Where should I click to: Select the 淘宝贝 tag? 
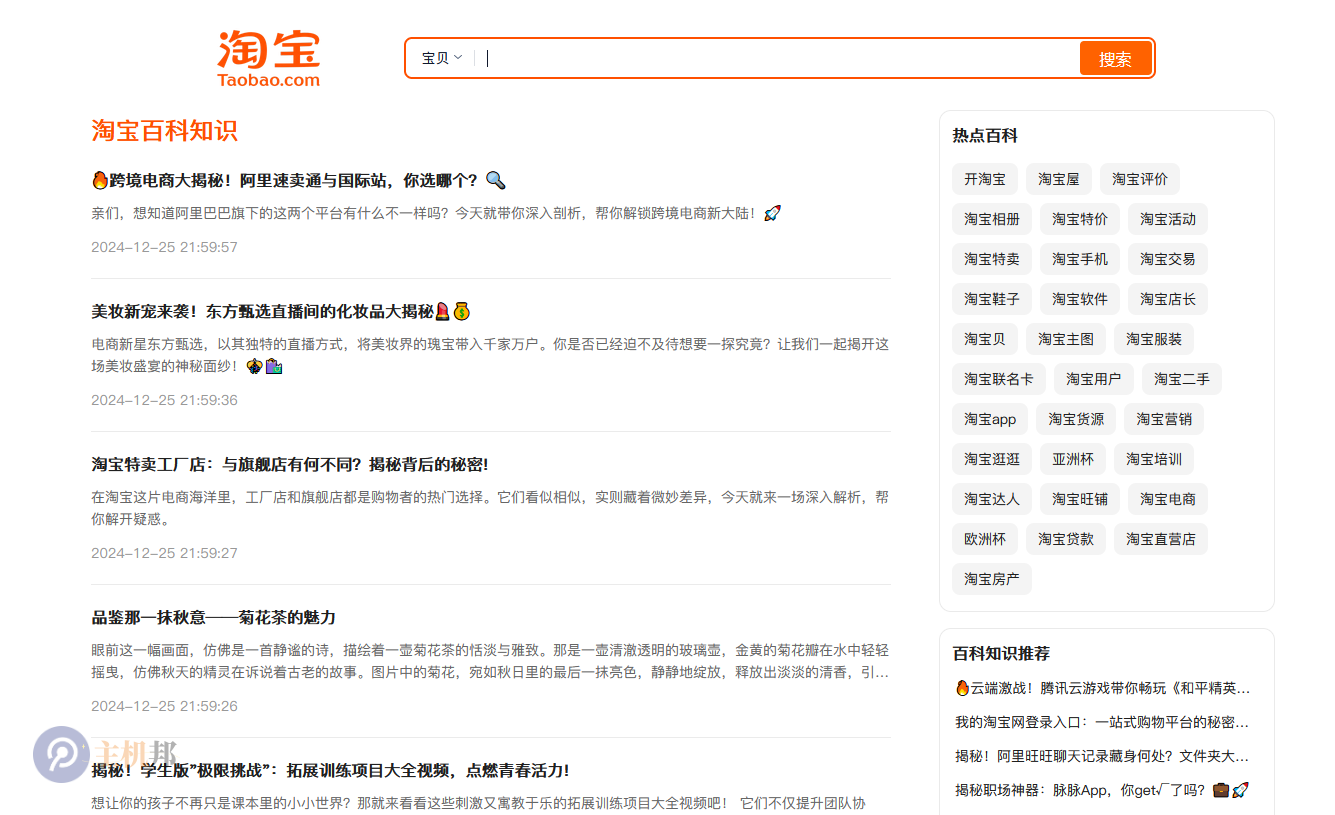coord(985,339)
